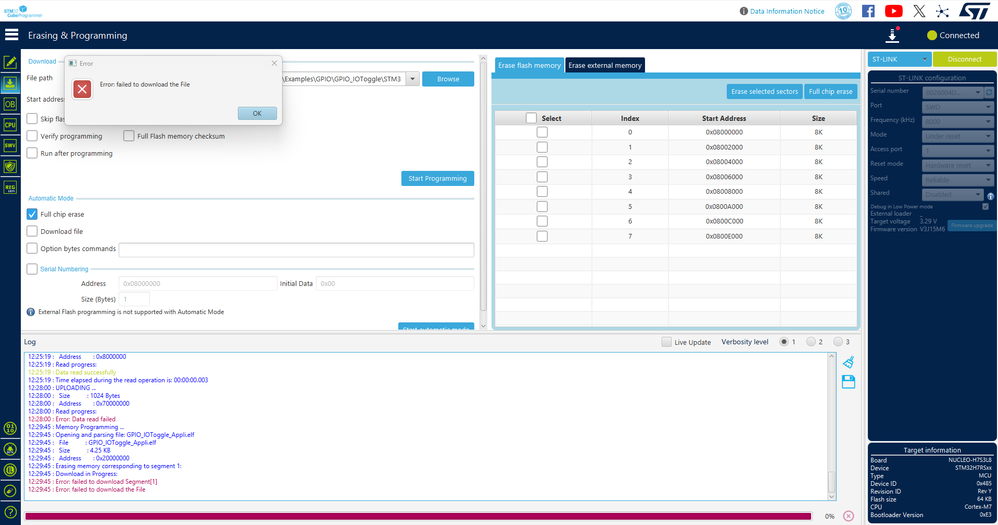The image size is (998, 525).
Task: Select sector index 0 checkbox
Action: click(x=542, y=132)
